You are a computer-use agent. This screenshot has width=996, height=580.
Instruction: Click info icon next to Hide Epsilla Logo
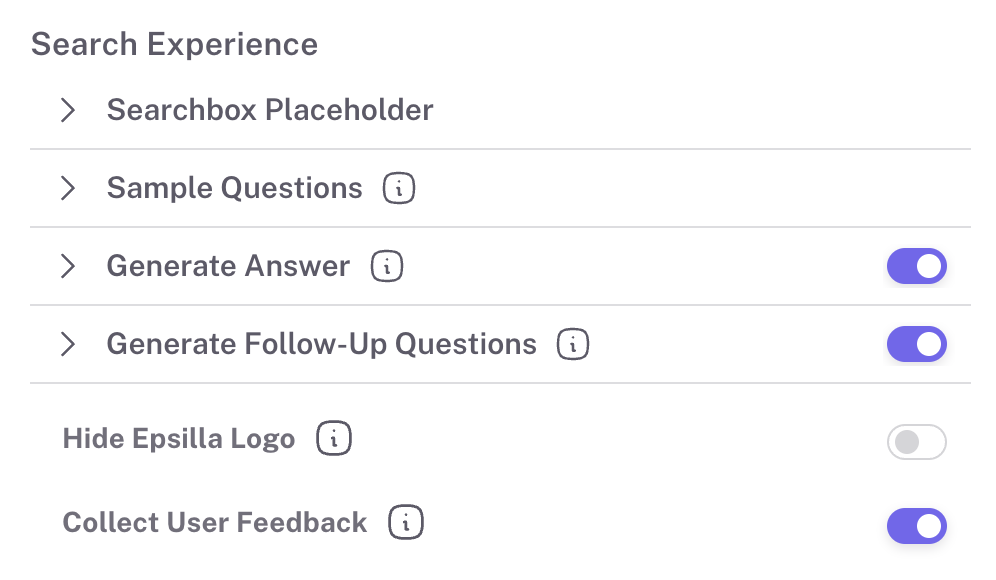coord(332,438)
